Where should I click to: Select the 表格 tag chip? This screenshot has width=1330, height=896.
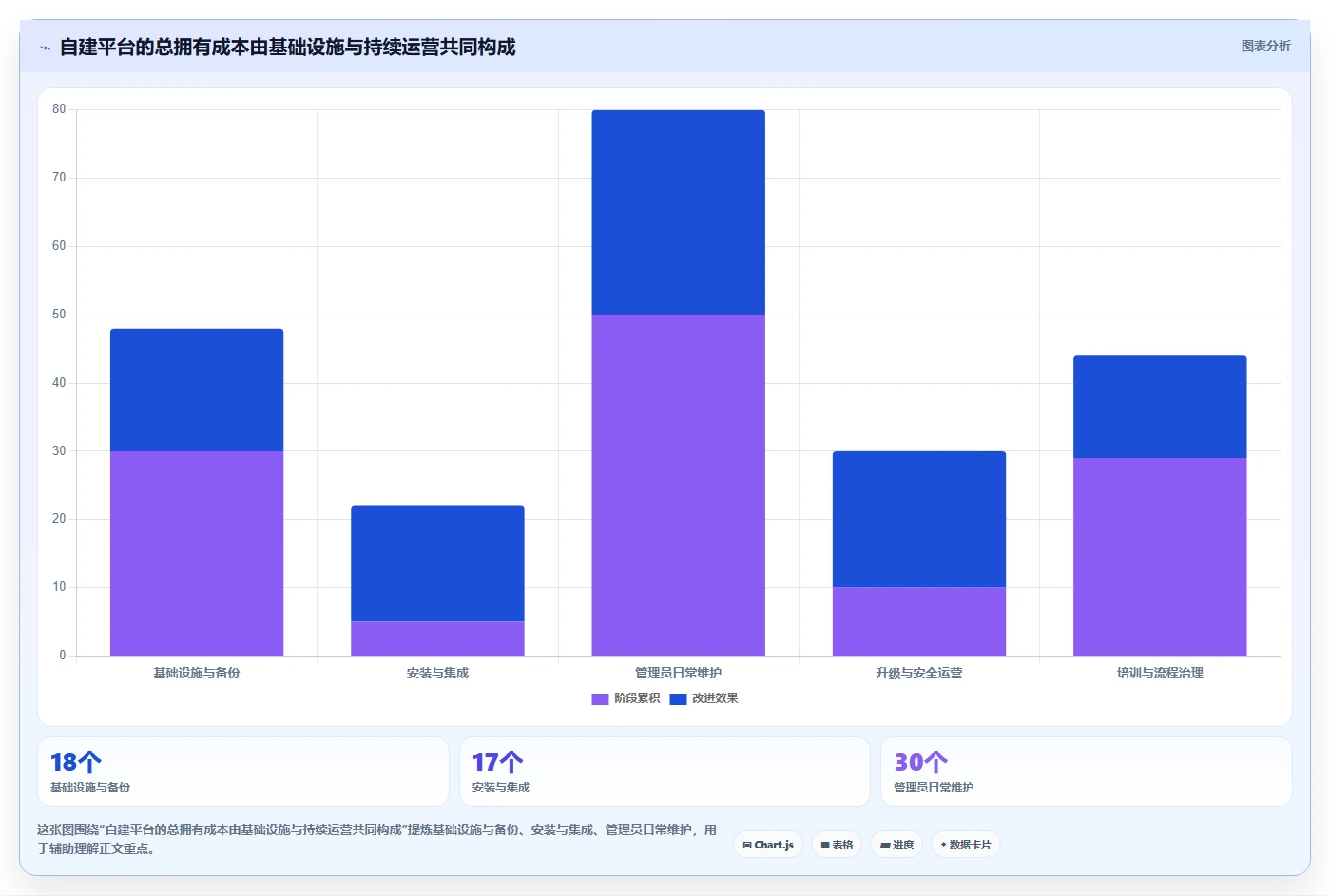pos(837,845)
